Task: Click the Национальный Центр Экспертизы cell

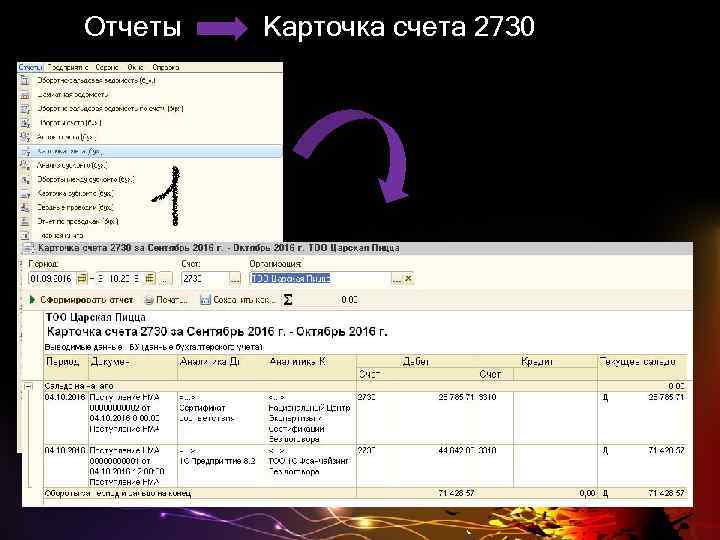Action: point(312,418)
